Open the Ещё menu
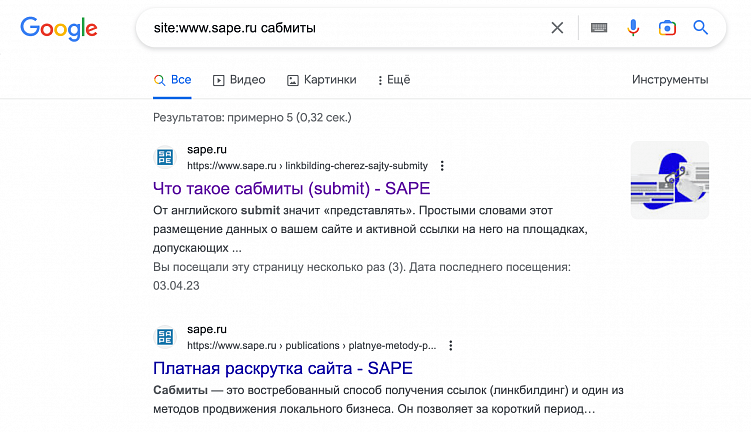 coord(394,80)
